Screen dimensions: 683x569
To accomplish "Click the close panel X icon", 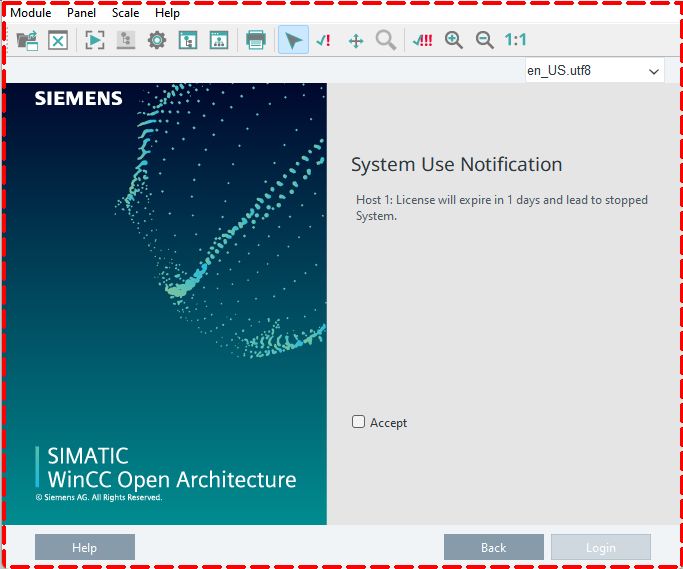I will 58,40.
